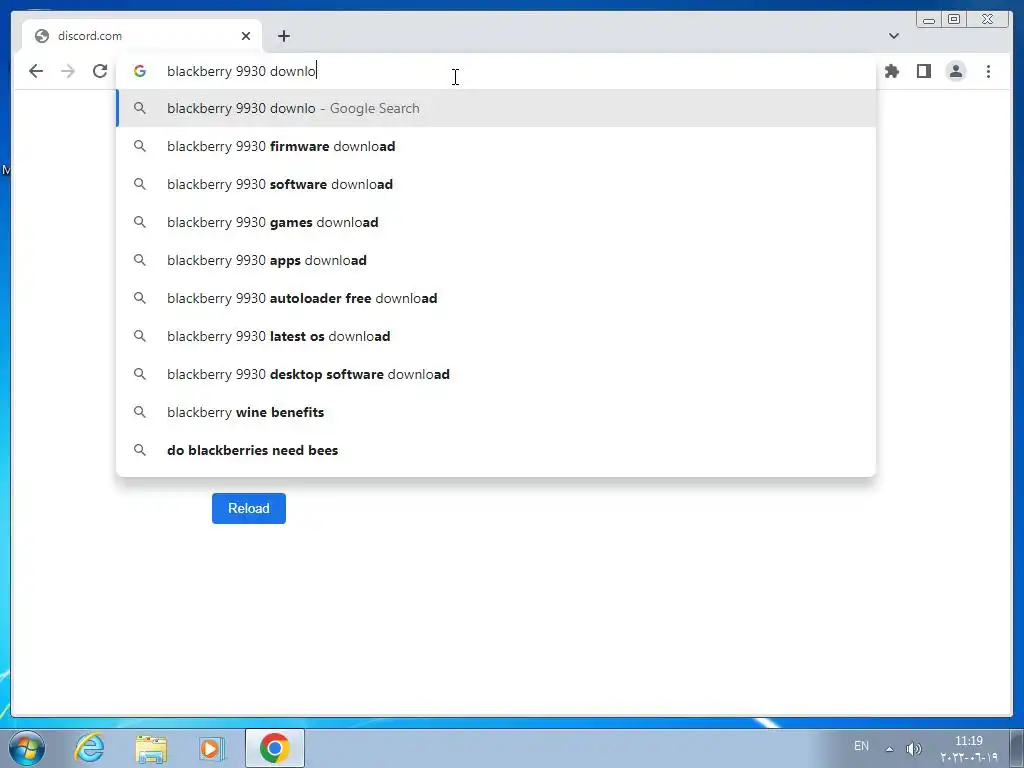Image resolution: width=1024 pixels, height=768 pixels.
Task: Select 'do blackberries need bees' suggestion
Action: coord(496,450)
